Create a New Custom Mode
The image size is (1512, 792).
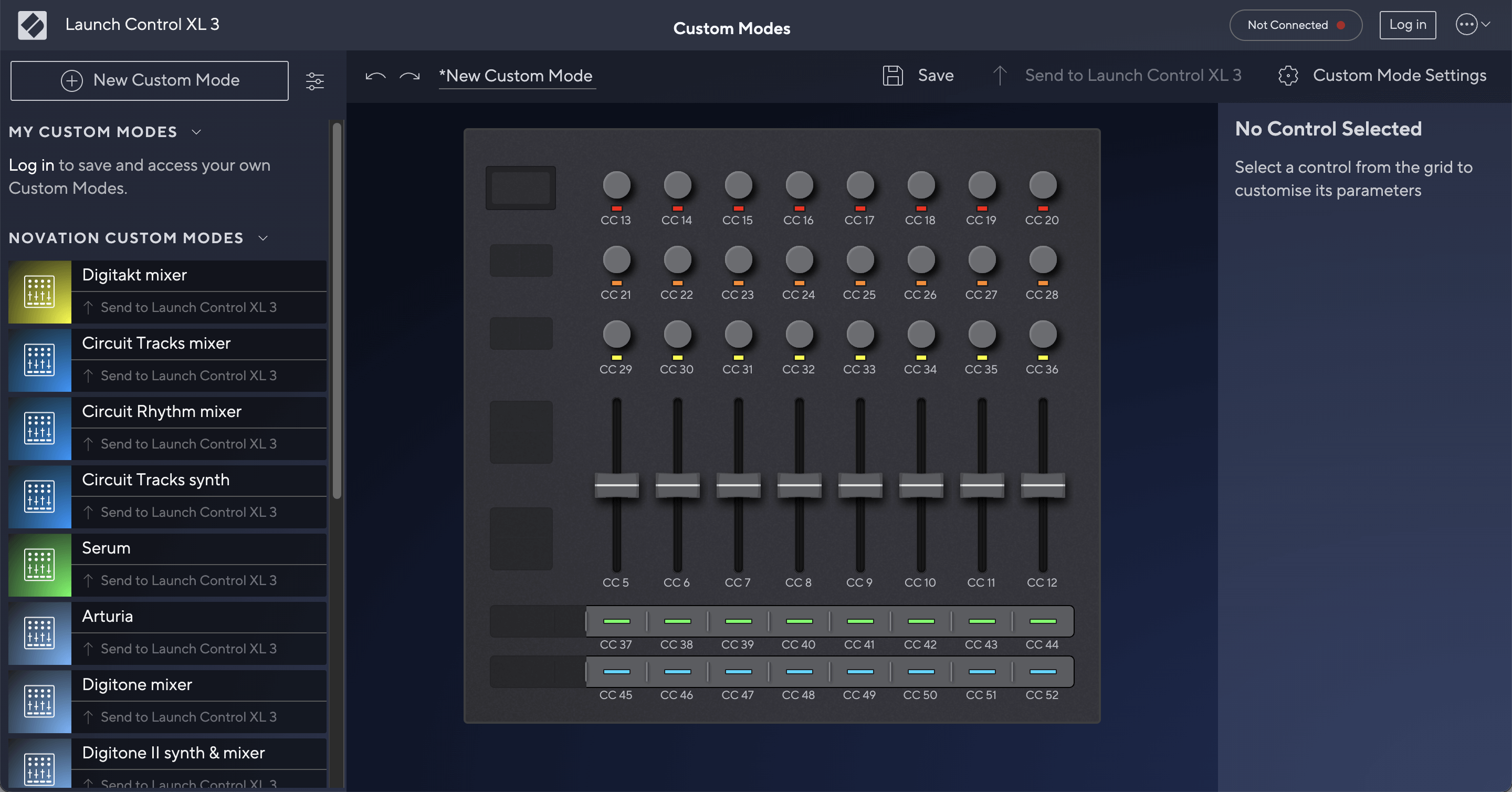[150, 80]
